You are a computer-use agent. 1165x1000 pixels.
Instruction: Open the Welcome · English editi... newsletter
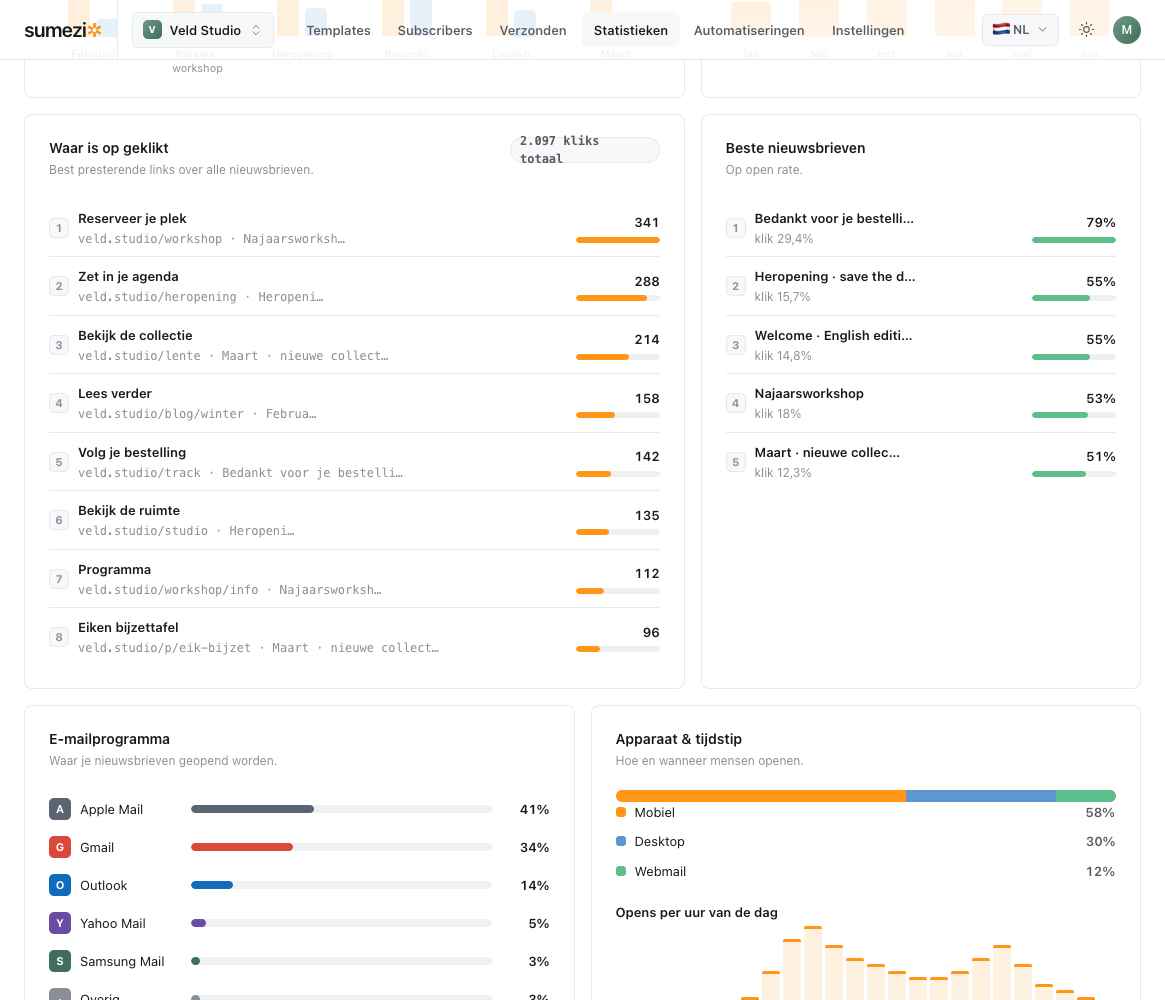[x=921, y=345]
